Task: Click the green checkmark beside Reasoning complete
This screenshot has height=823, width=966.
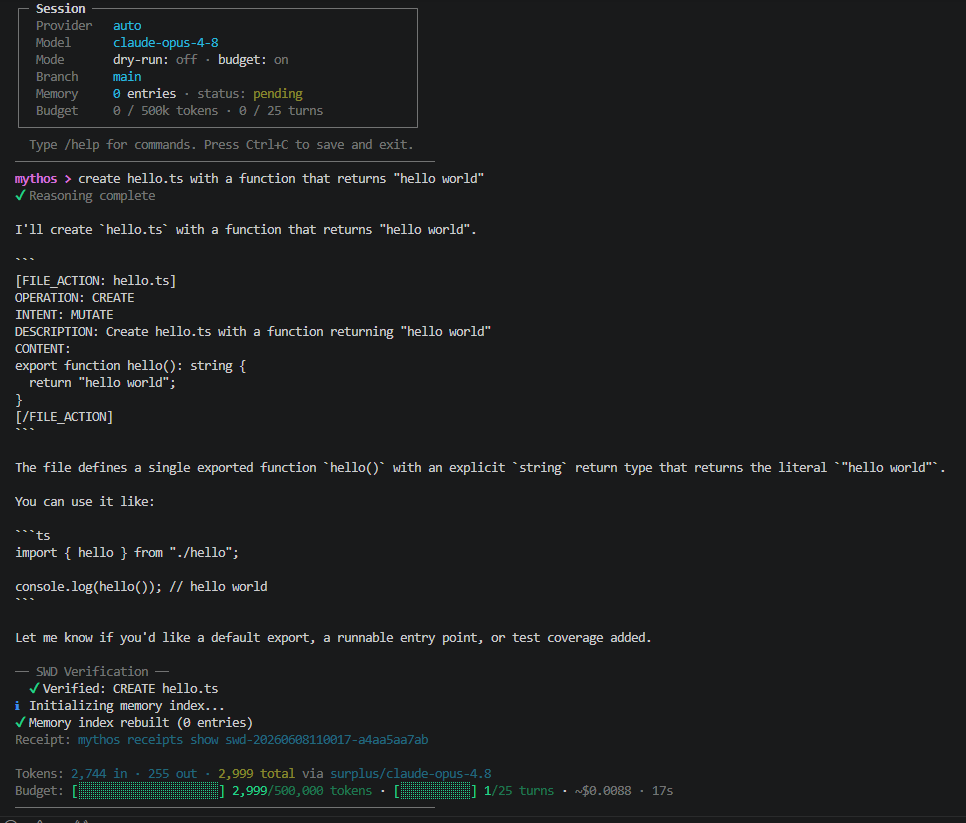Action: (x=20, y=195)
